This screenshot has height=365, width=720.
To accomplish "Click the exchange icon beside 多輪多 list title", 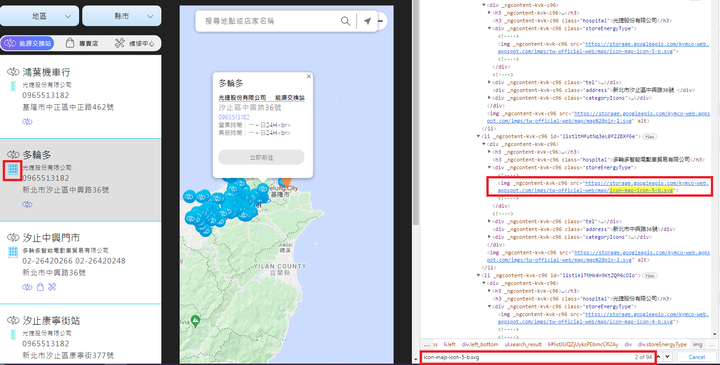I will point(13,155).
